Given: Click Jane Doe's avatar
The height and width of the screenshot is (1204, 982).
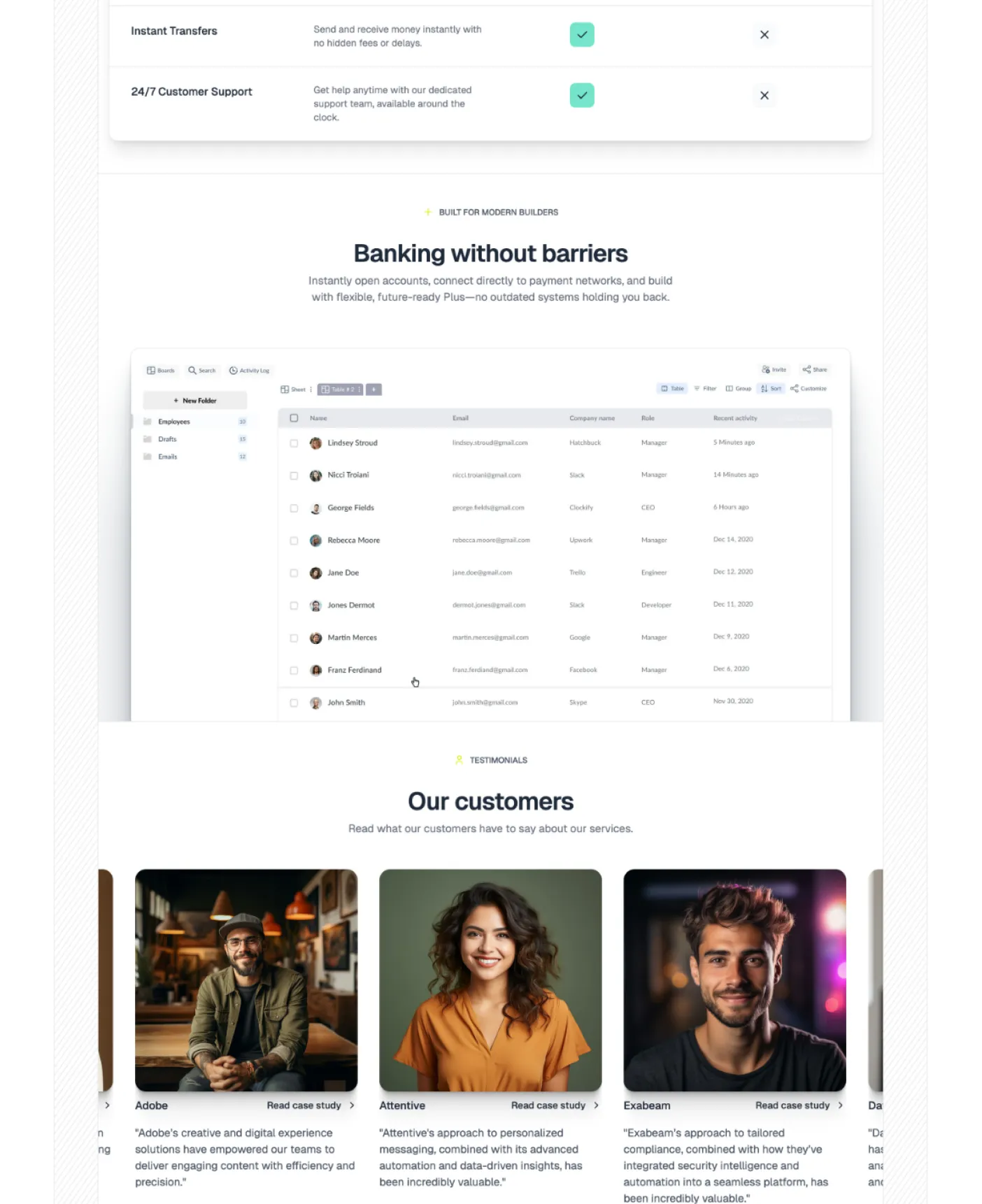Looking at the screenshot, I should (316, 573).
